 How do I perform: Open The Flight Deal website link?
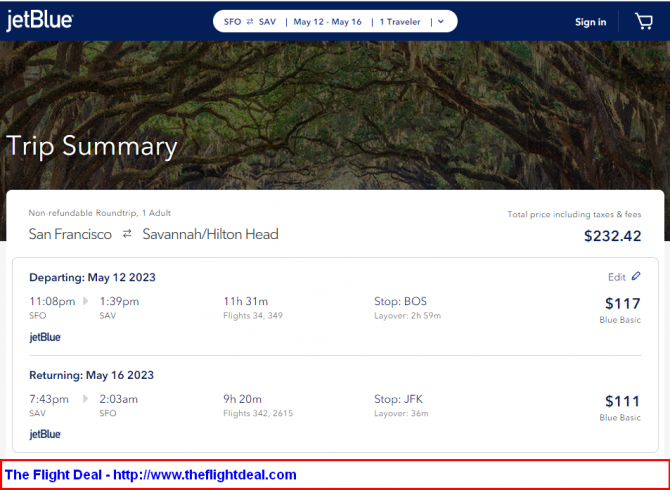pos(151,474)
